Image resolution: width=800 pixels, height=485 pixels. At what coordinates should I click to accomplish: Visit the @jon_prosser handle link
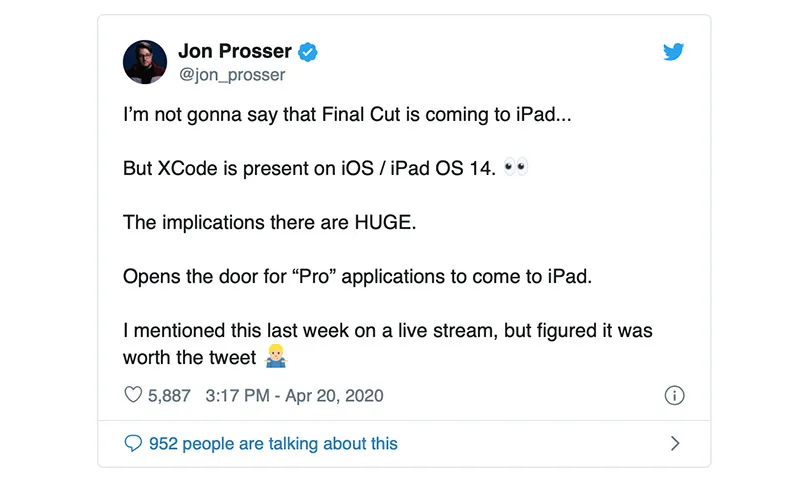[x=231, y=75]
